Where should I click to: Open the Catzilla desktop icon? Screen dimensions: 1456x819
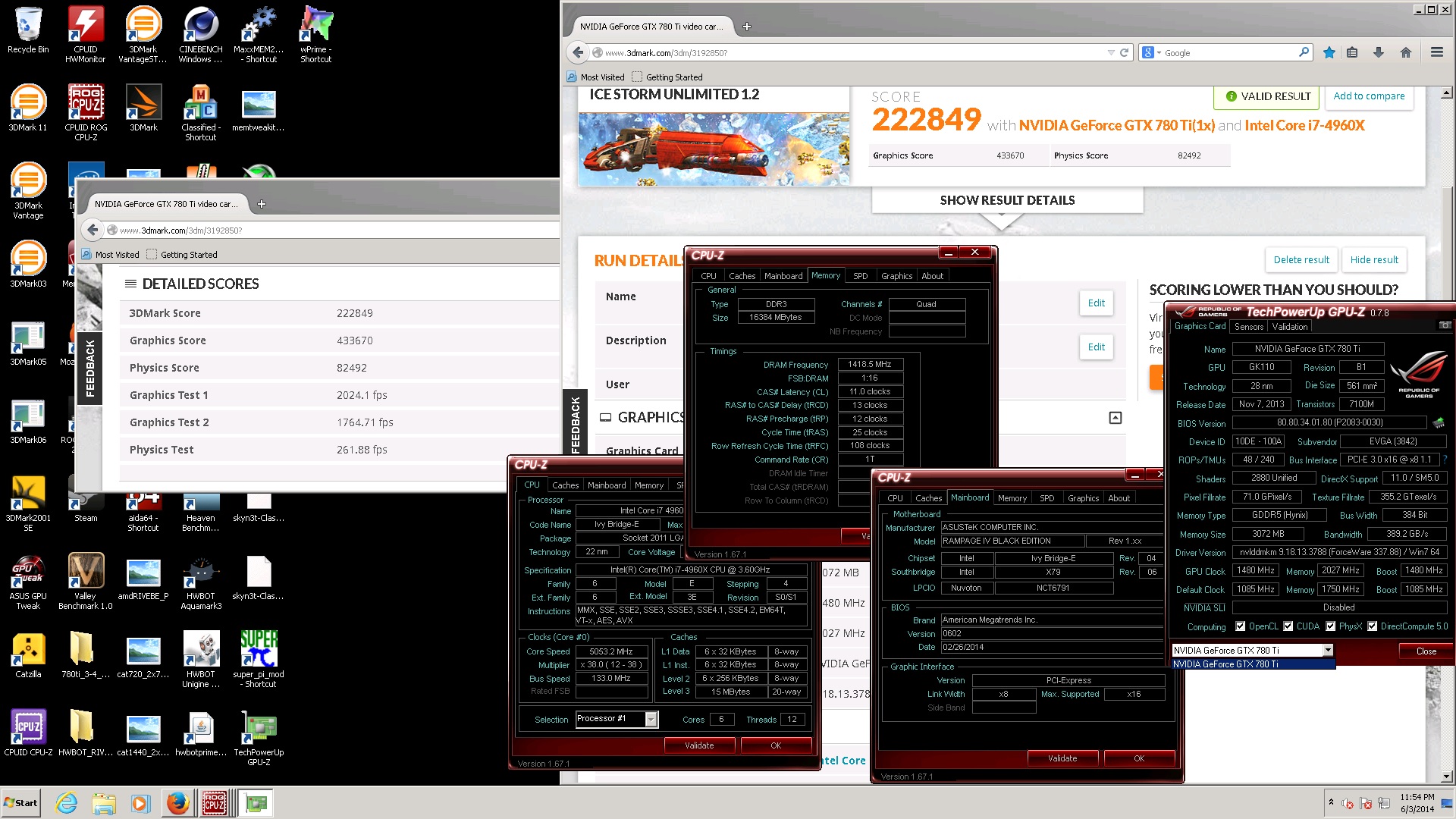point(28,654)
